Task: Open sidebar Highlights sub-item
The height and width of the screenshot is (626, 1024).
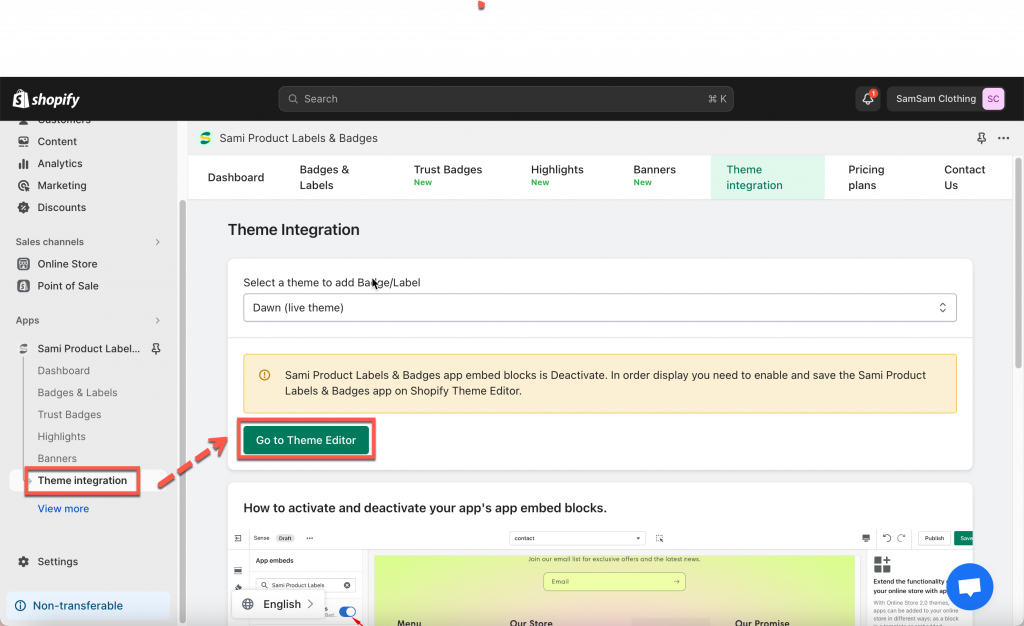Action: 61,437
